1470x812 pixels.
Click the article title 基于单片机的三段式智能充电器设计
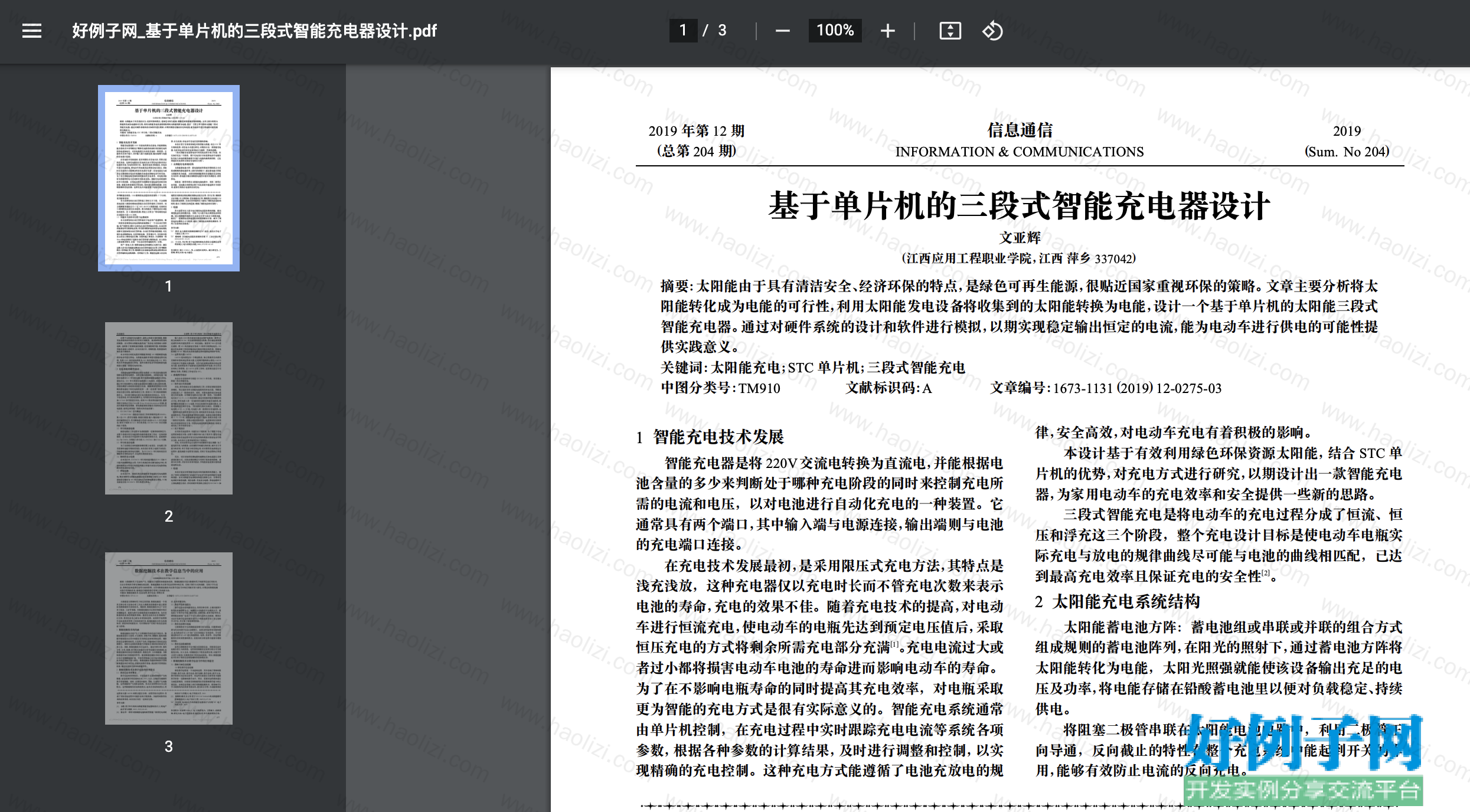click(1019, 206)
